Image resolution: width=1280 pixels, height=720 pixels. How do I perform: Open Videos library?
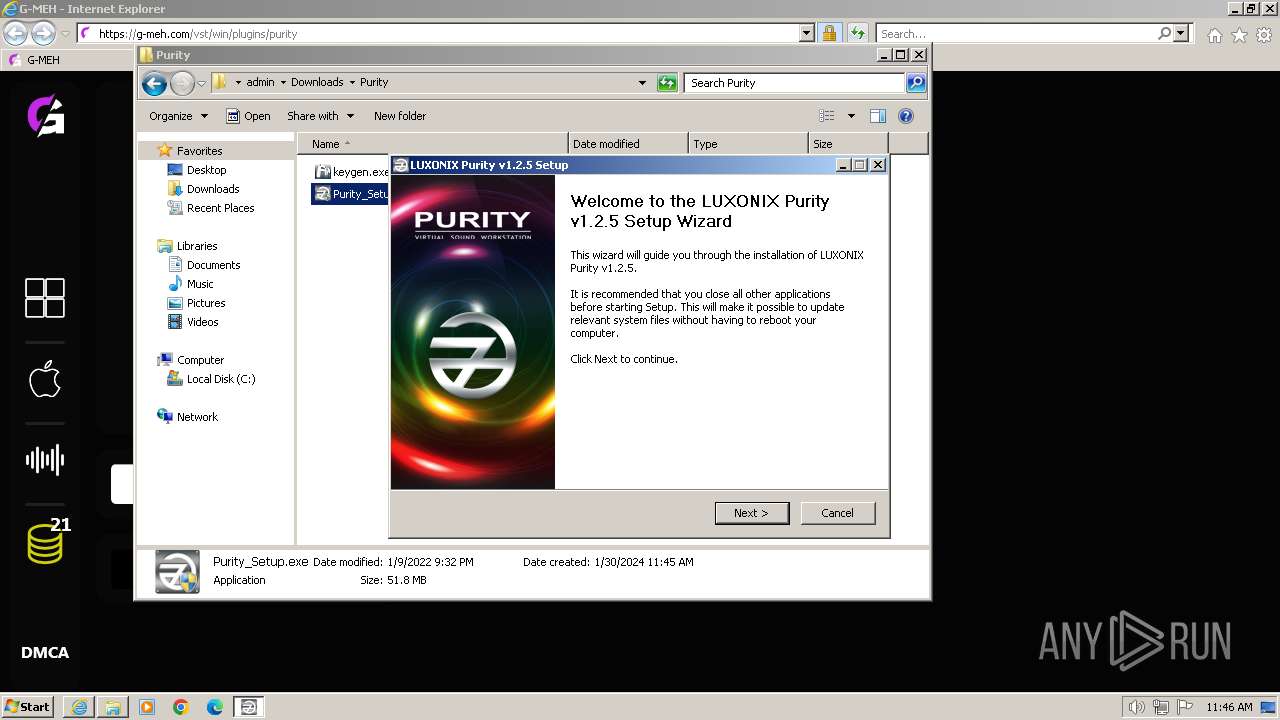coord(202,322)
